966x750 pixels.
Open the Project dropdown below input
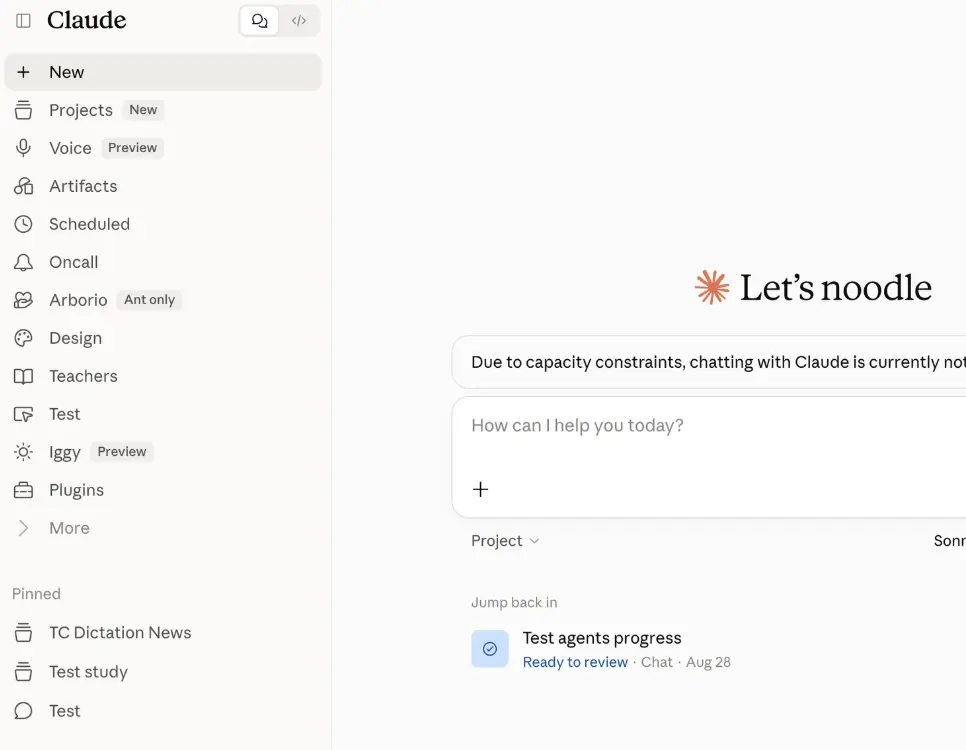505,541
